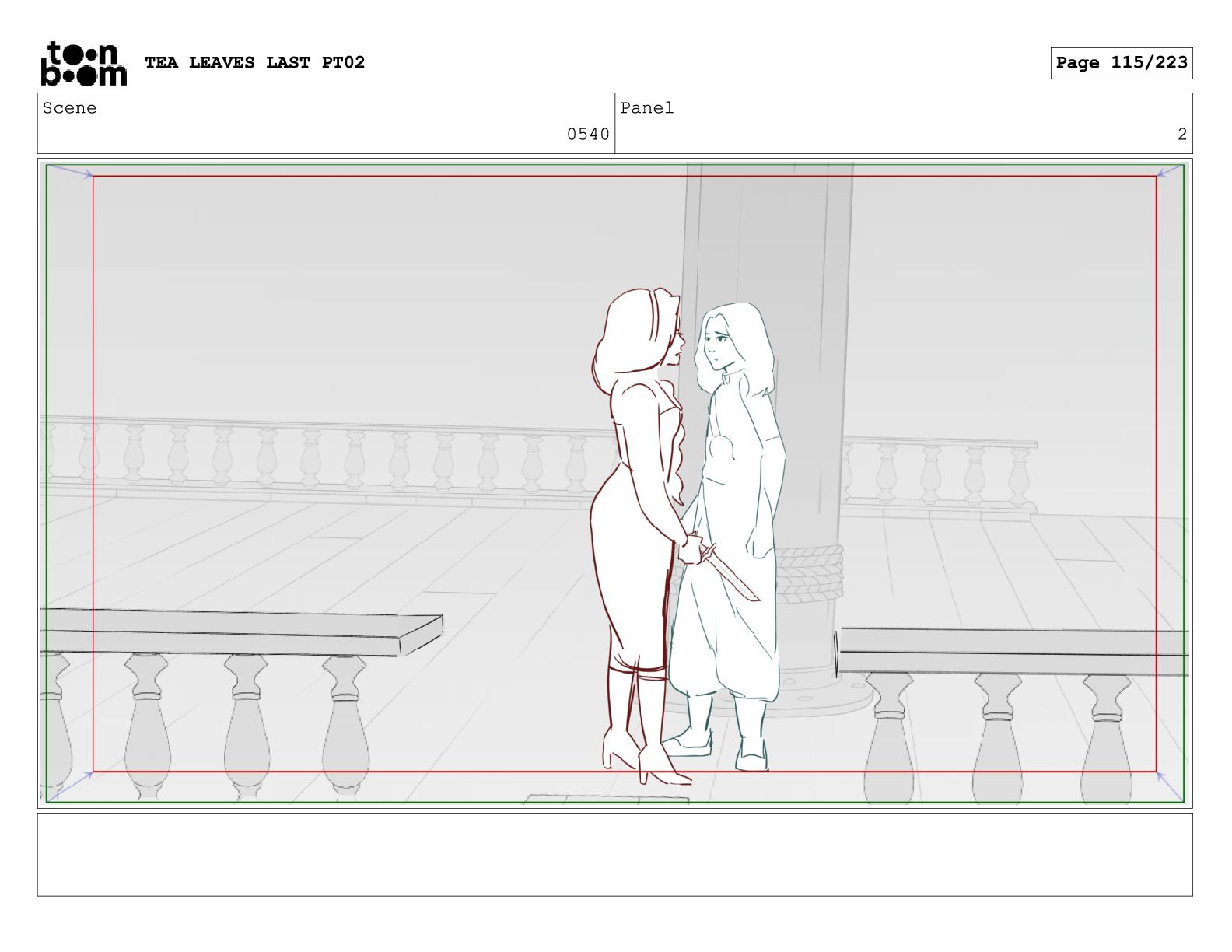Click the Toon Boom logo
1232x952 pixels.
click(x=83, y=63)
